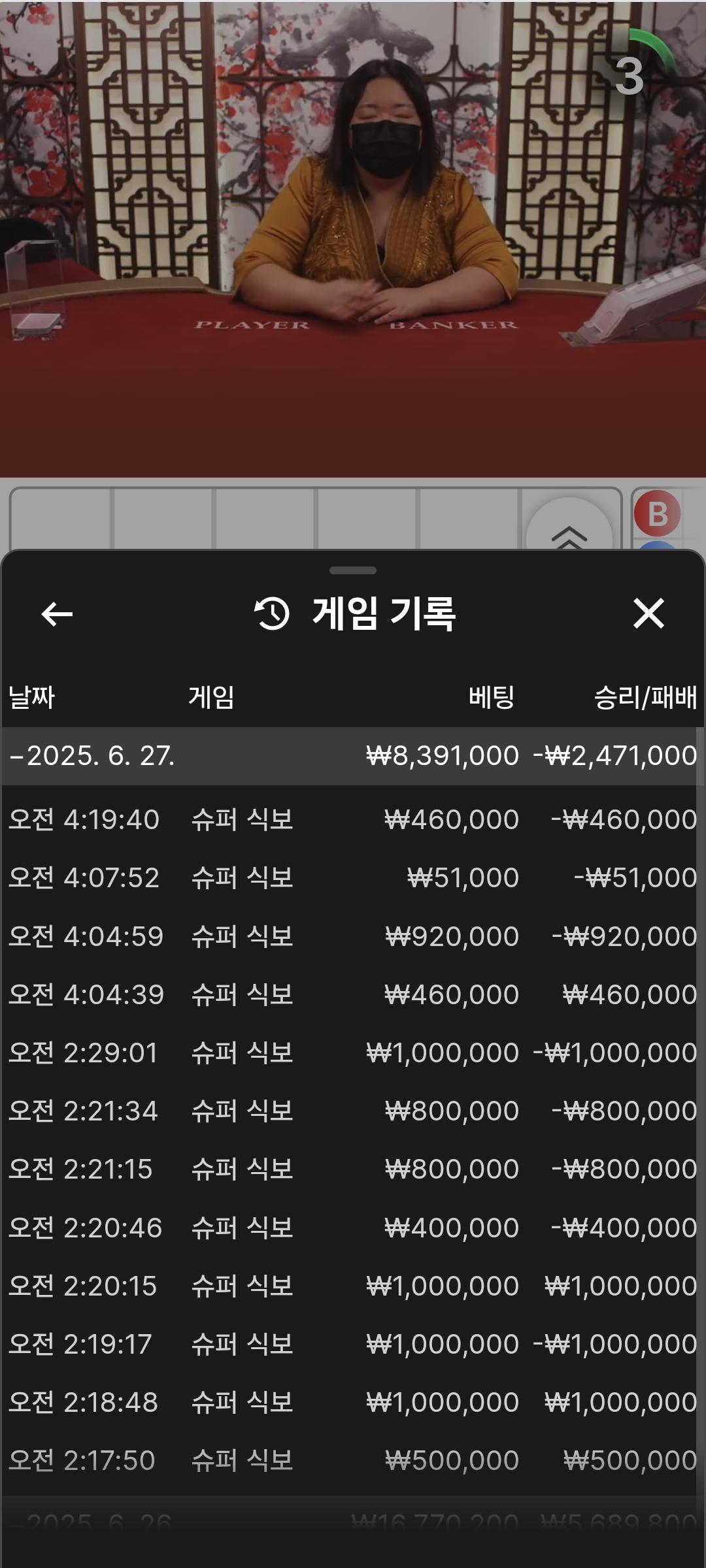Close the game history panel with X
Screen dimensions: 706x1568
(648, 614)
